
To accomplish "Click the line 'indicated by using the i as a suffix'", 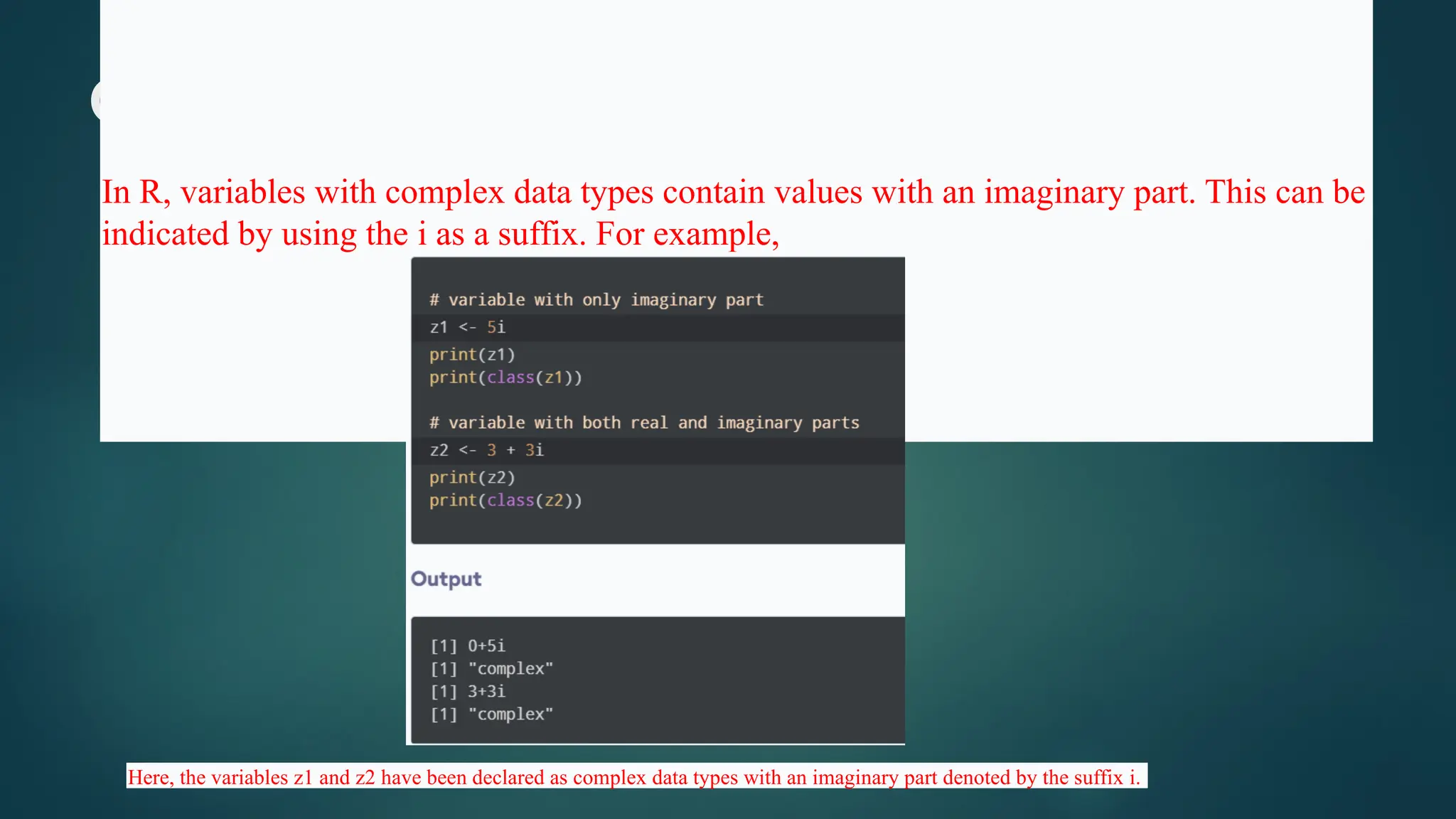I will tap(441, 234).
